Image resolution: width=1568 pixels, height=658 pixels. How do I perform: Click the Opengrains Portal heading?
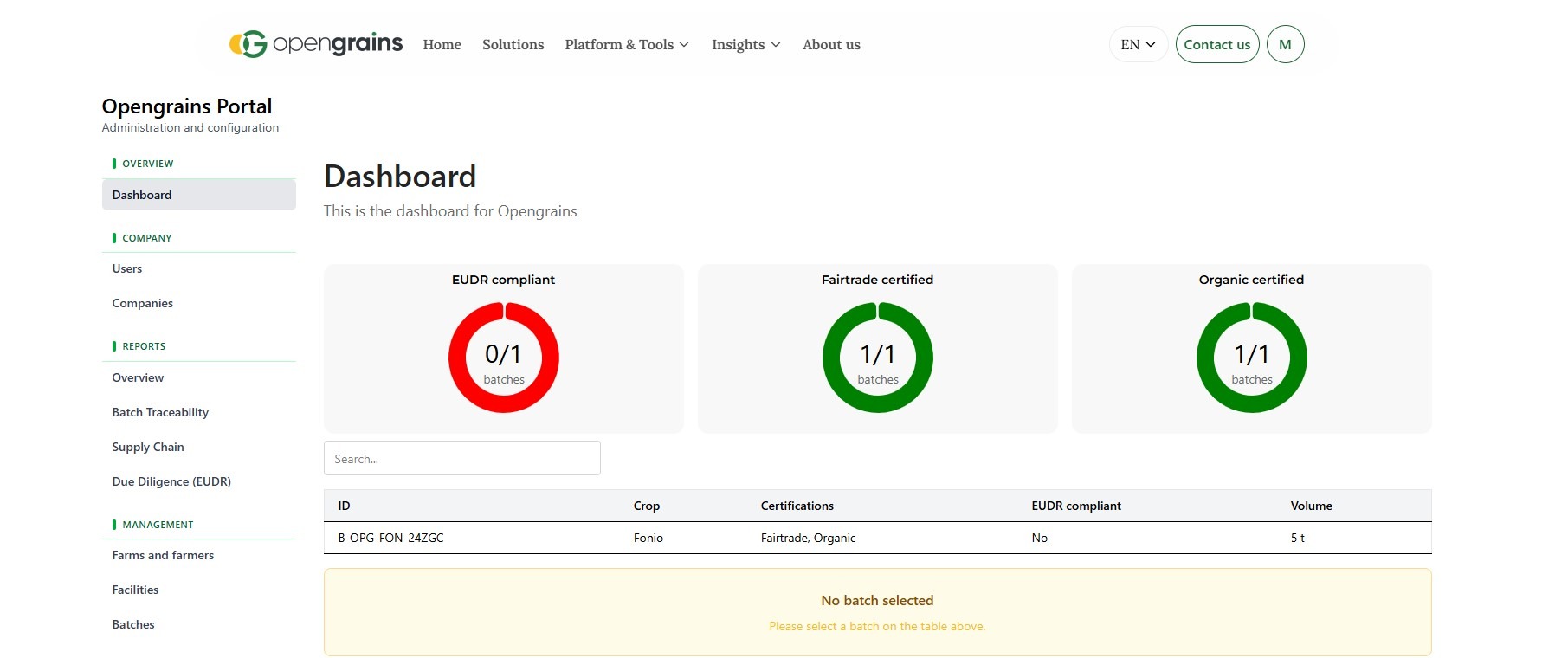point(187,106)
